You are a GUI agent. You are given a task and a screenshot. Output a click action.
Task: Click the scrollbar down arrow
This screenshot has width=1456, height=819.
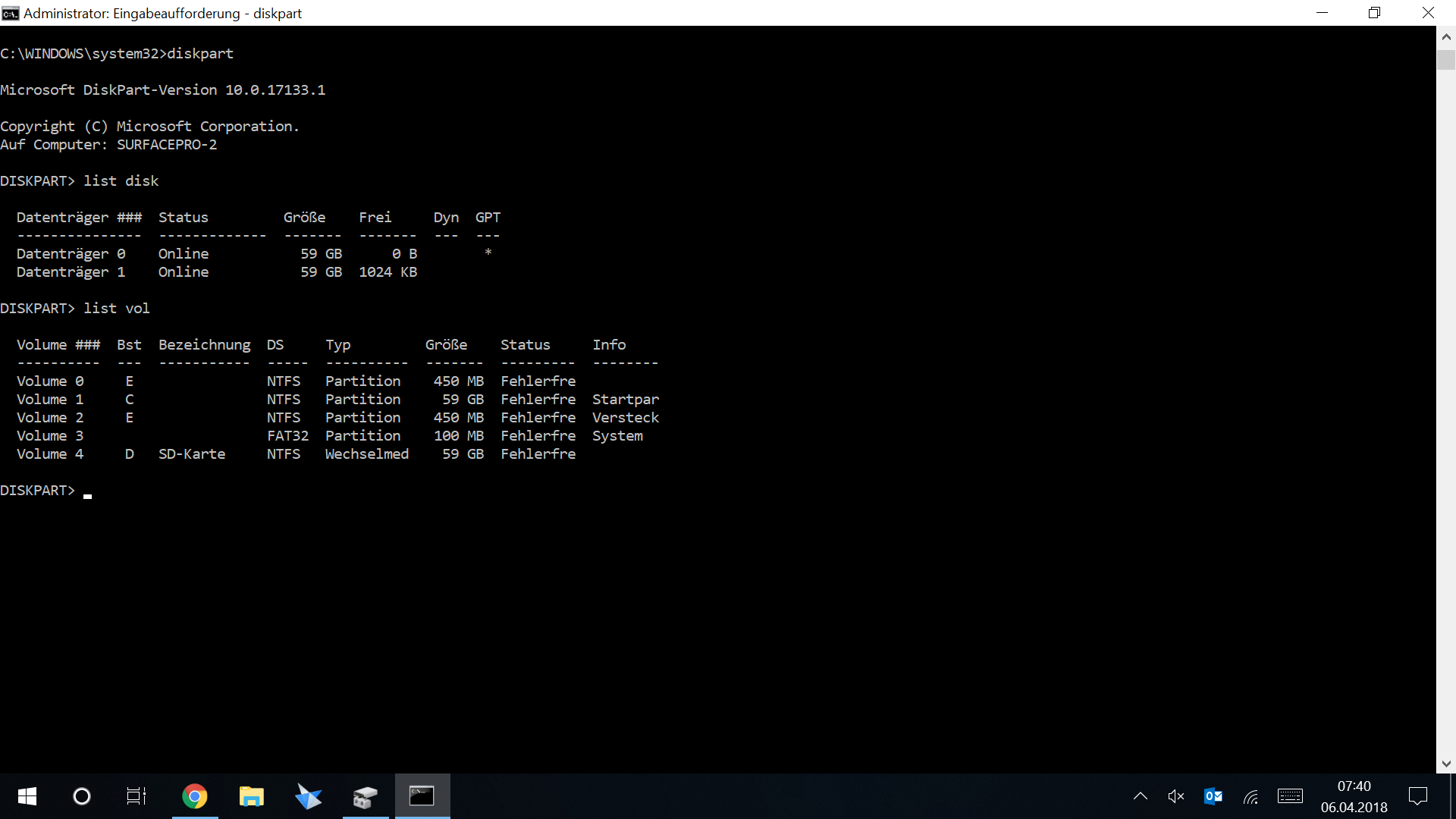[x=1446, y=764]
